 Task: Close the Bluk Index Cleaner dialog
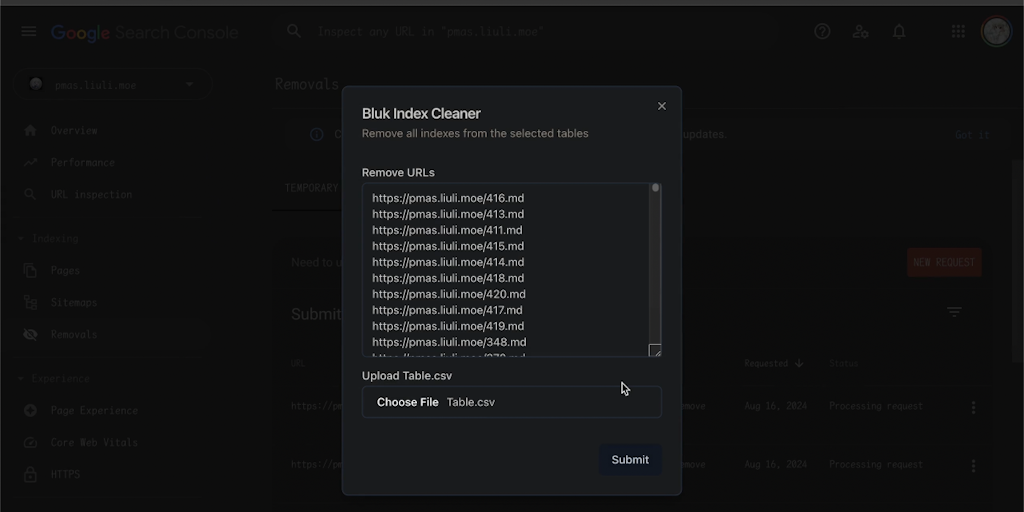pyautogui.click(x=661, y=106)
